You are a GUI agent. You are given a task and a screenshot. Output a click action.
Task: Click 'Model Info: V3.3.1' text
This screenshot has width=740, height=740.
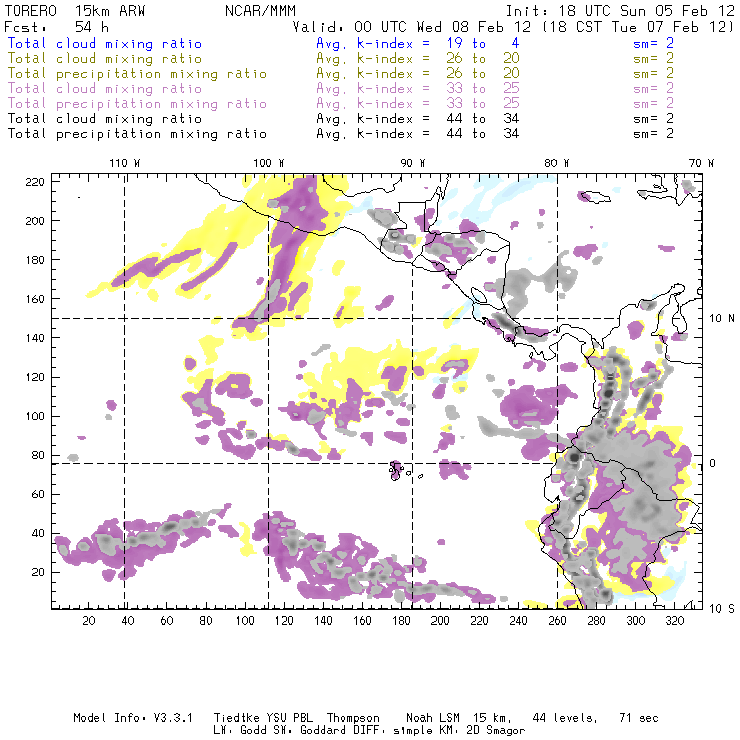[x=133, y=718]
